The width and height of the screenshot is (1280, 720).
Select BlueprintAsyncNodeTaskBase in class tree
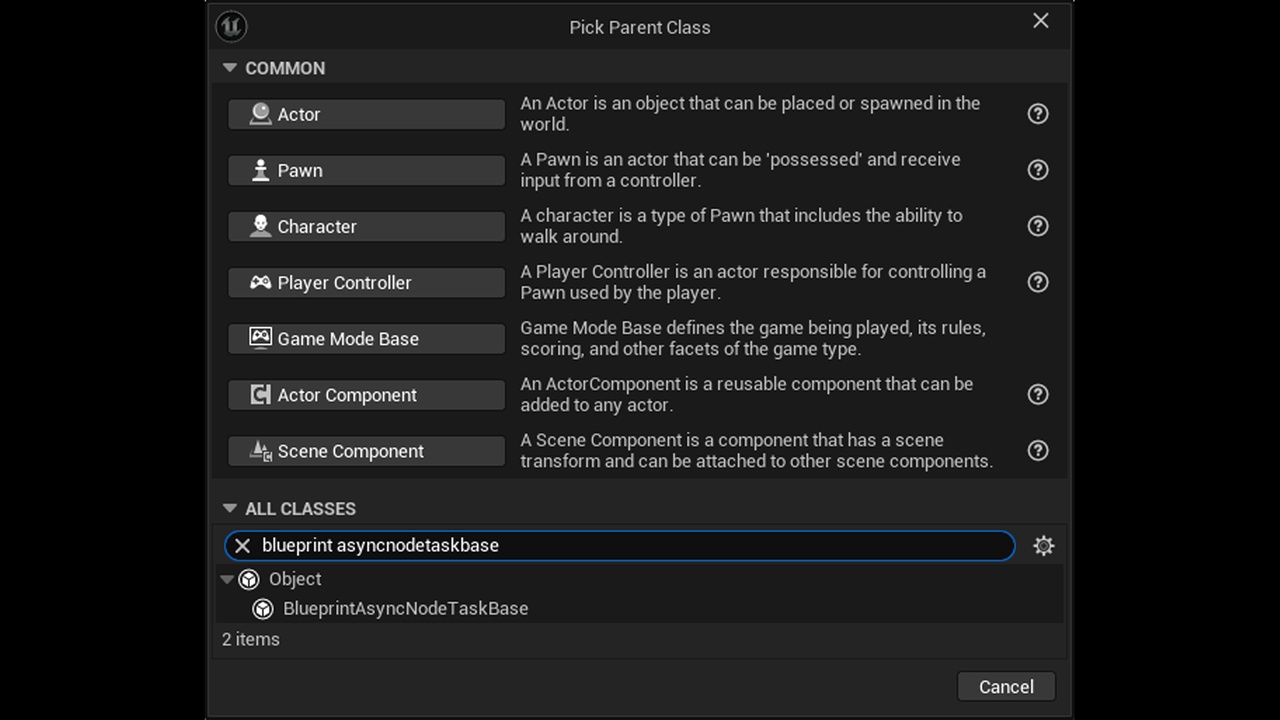tap(405, 608)
